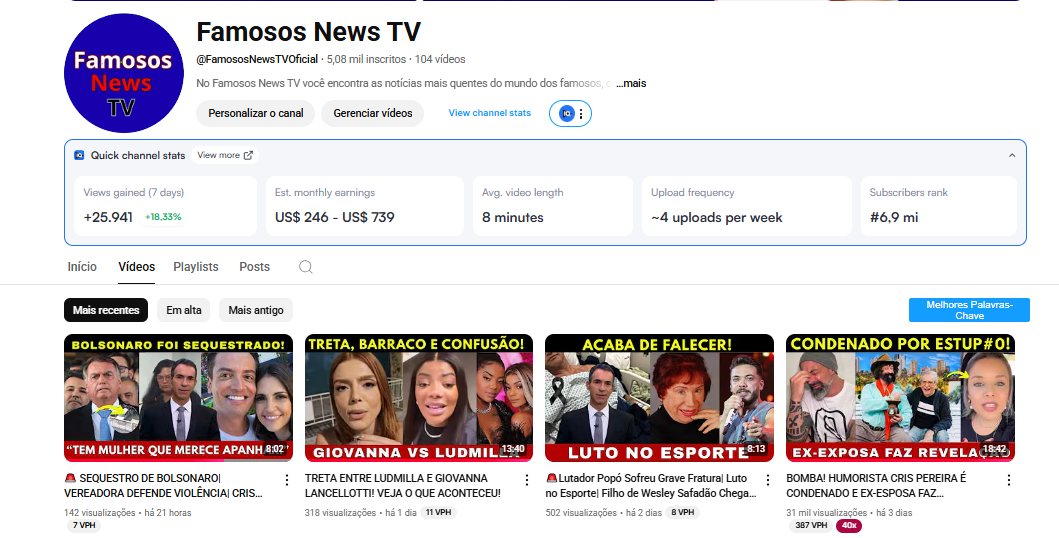Screen dimensions: 1059x538
Task: Click the 11 VPH badge
Action: pos(438,513)
